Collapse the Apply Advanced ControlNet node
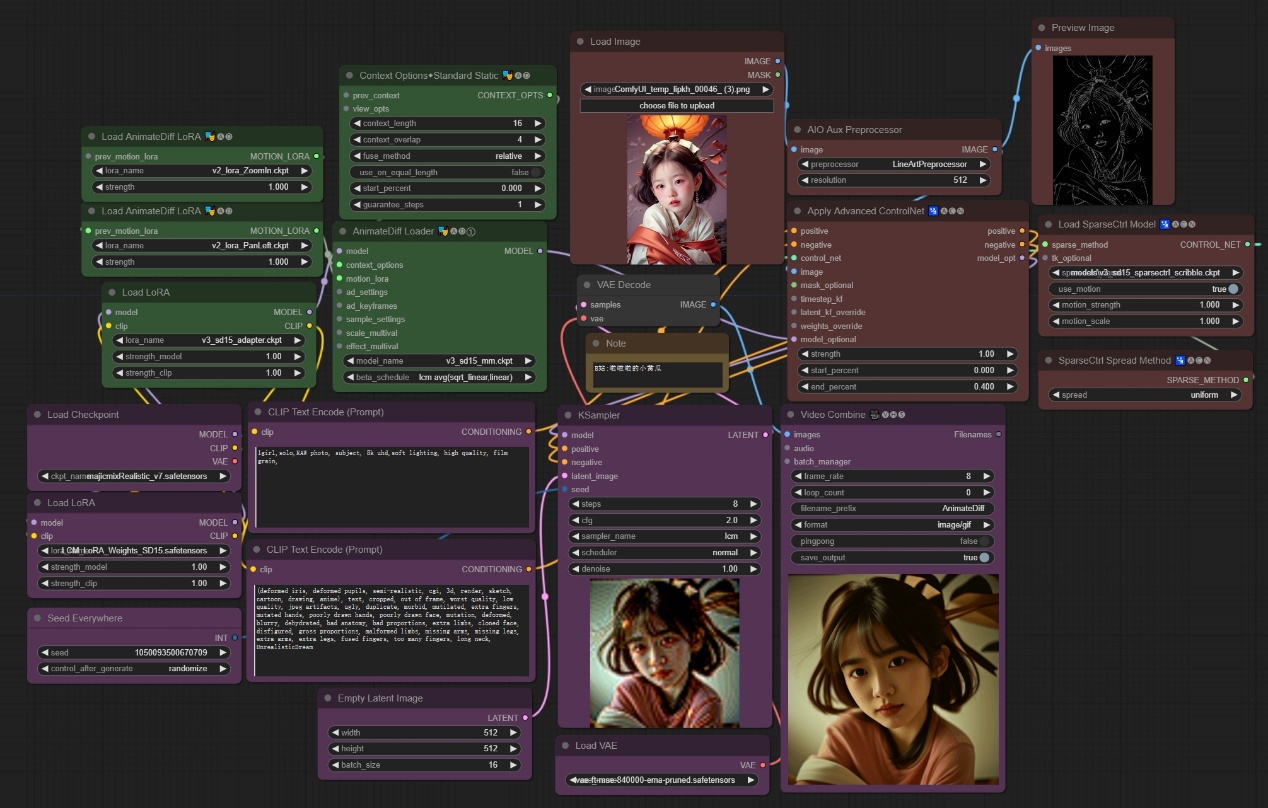This screenshot has height=808, width=1268. (x=797, y=211)
